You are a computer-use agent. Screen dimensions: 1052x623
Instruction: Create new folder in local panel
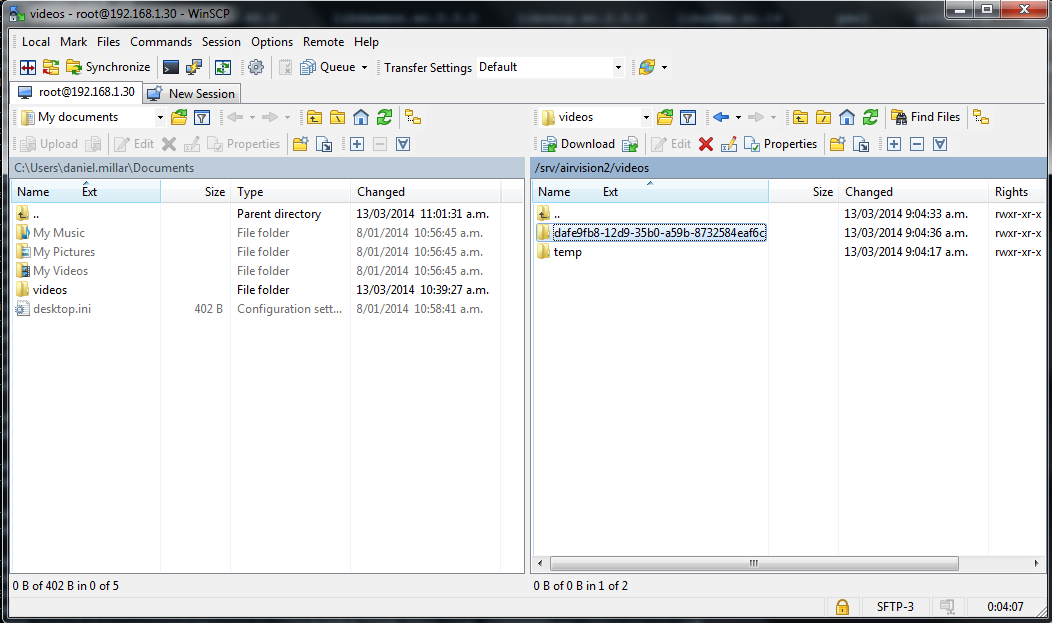tap(301, 144)
